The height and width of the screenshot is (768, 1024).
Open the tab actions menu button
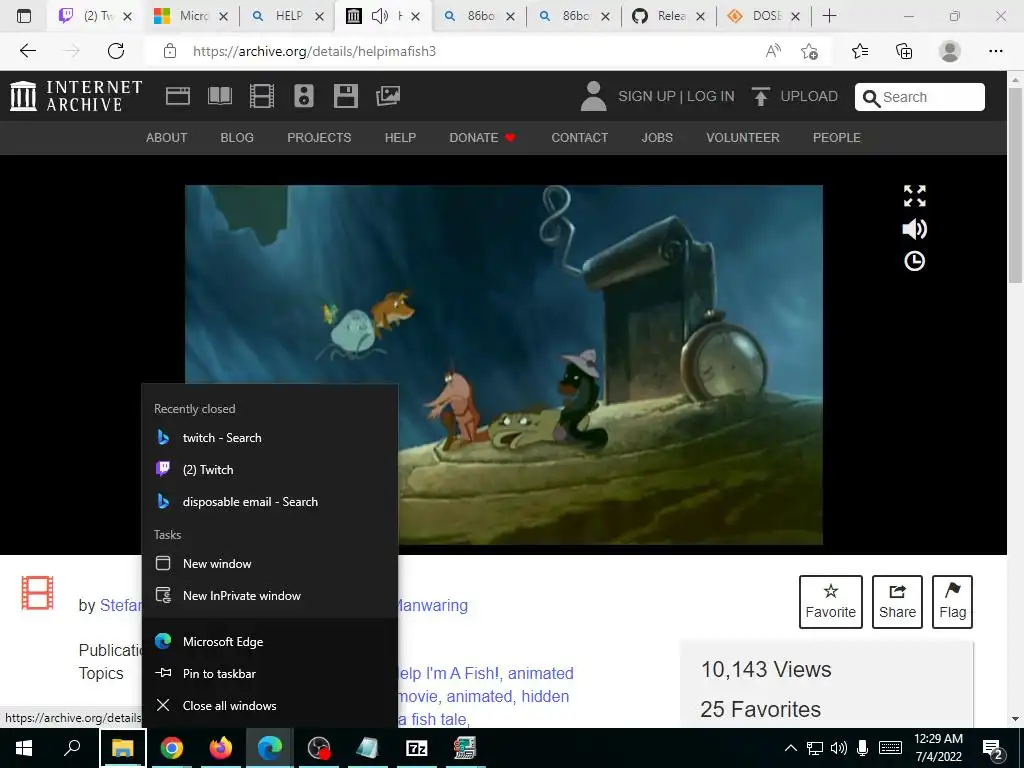pos(24,16)
